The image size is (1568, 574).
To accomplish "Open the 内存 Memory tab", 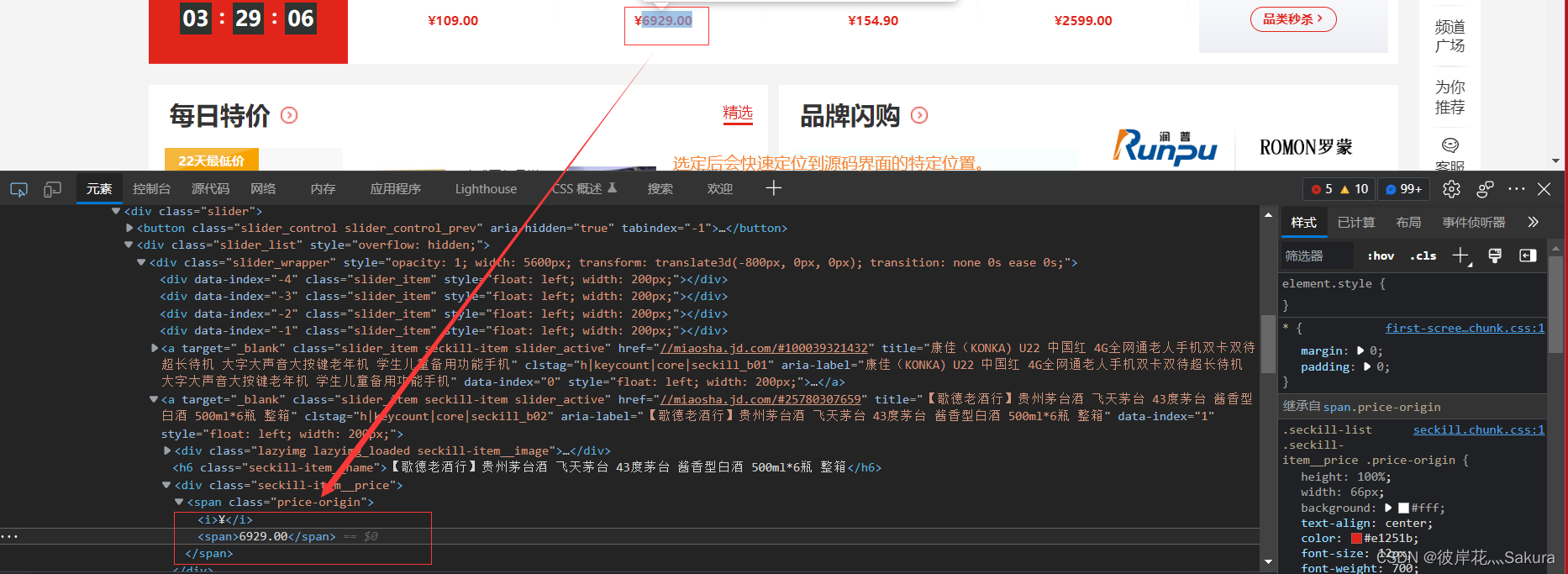I will click(x=323, y=189).
